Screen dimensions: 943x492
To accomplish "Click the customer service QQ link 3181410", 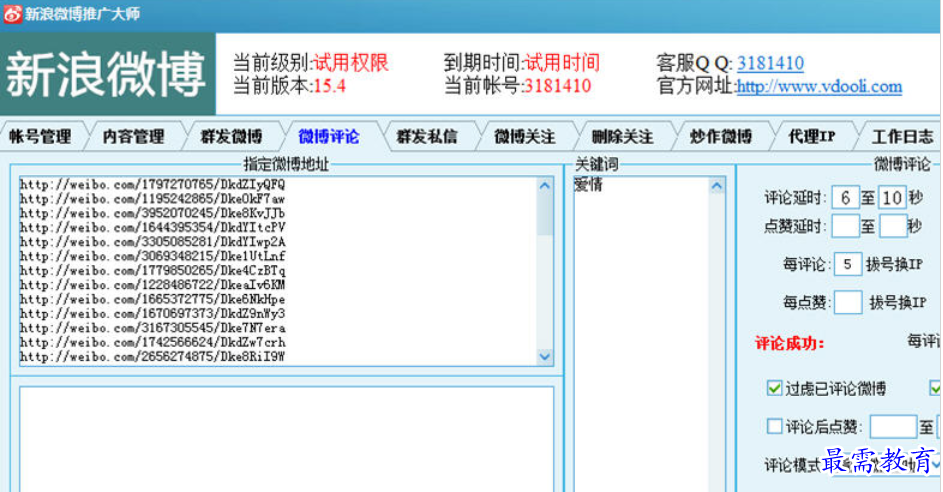I will [770, 63].
